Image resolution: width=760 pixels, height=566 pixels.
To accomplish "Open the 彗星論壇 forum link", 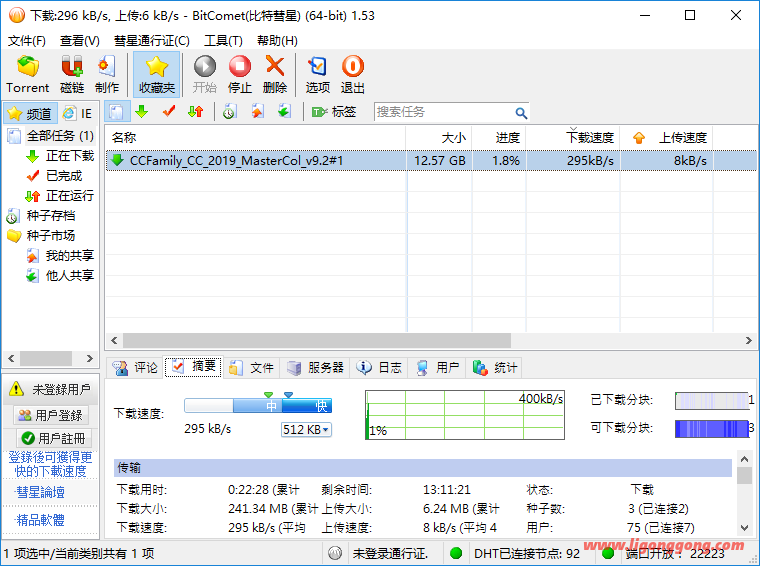I will click(x=40, y=492).
